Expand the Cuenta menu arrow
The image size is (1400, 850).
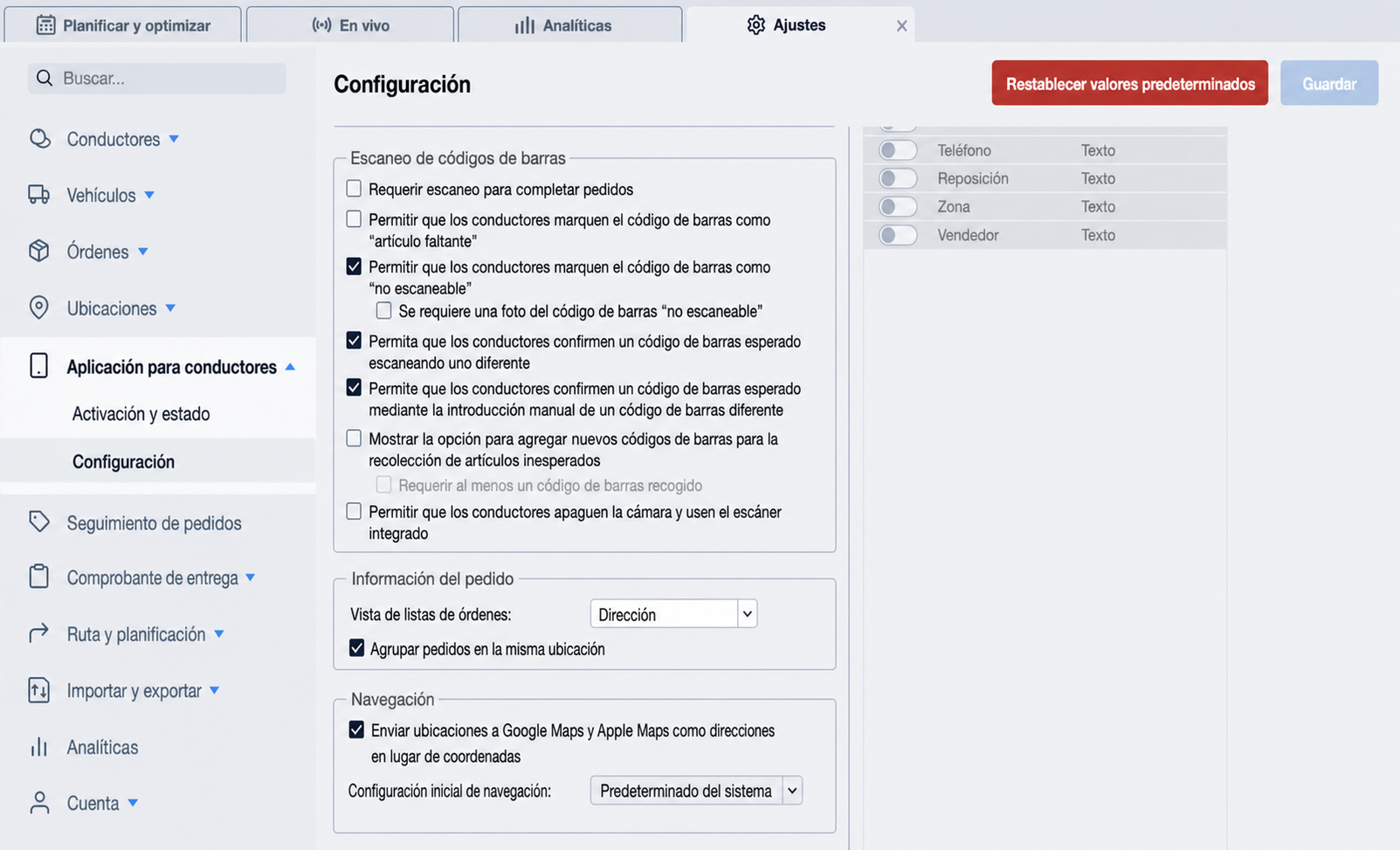coord(133,803)
